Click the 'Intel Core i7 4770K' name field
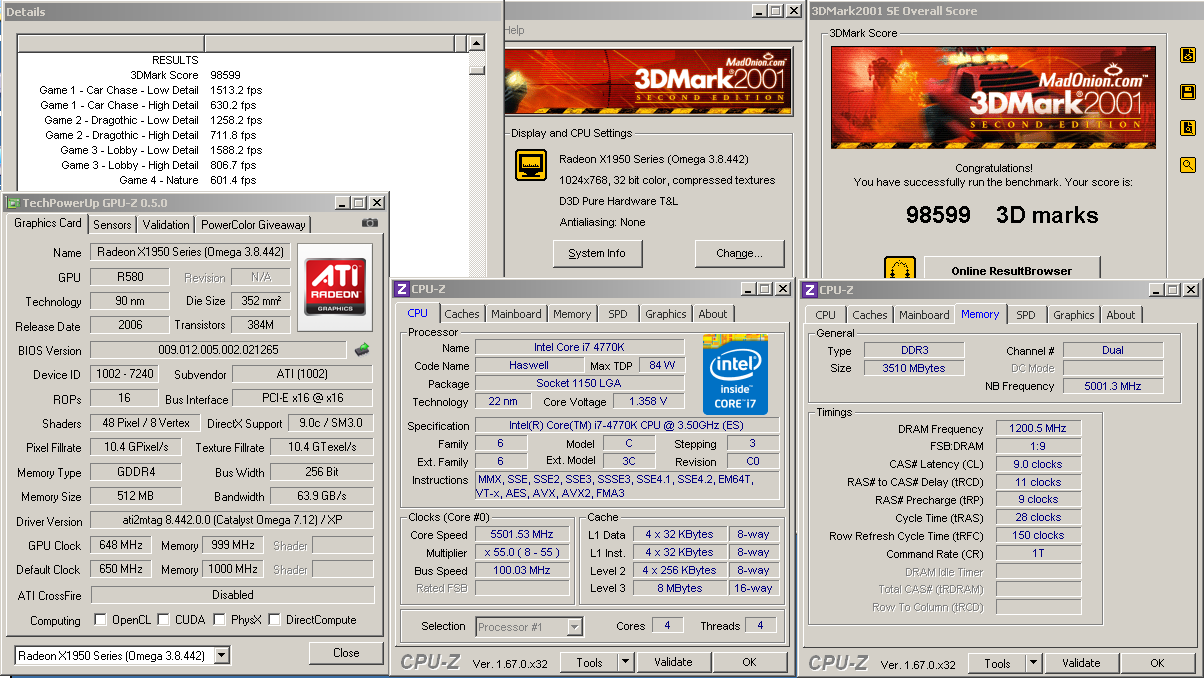The height and width of the screenshot is (678, 1204). (x=580, y=348)
